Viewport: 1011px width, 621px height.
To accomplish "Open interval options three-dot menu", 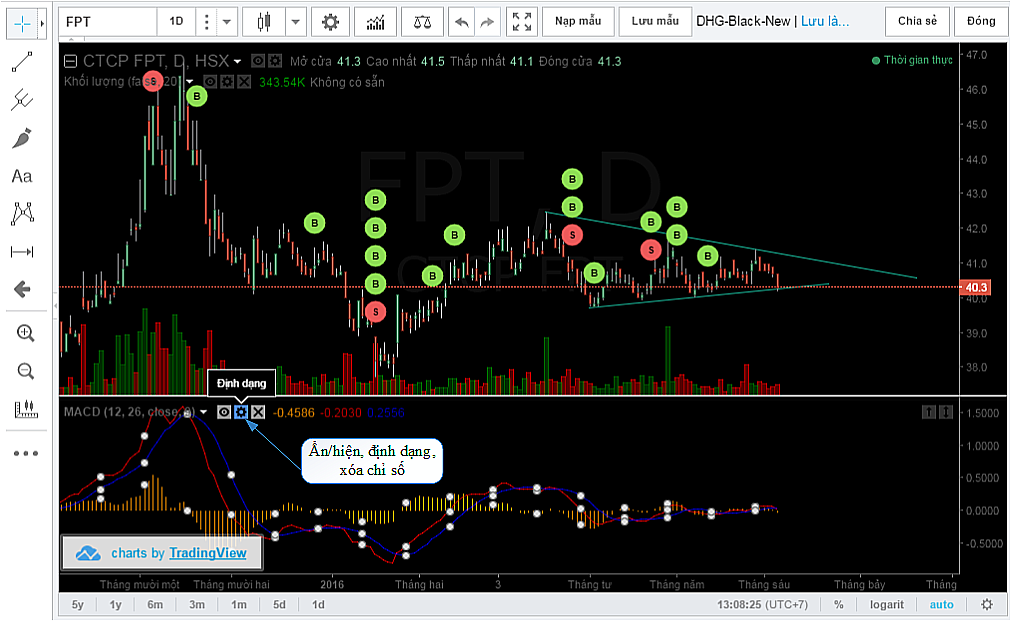I will 206,23.
